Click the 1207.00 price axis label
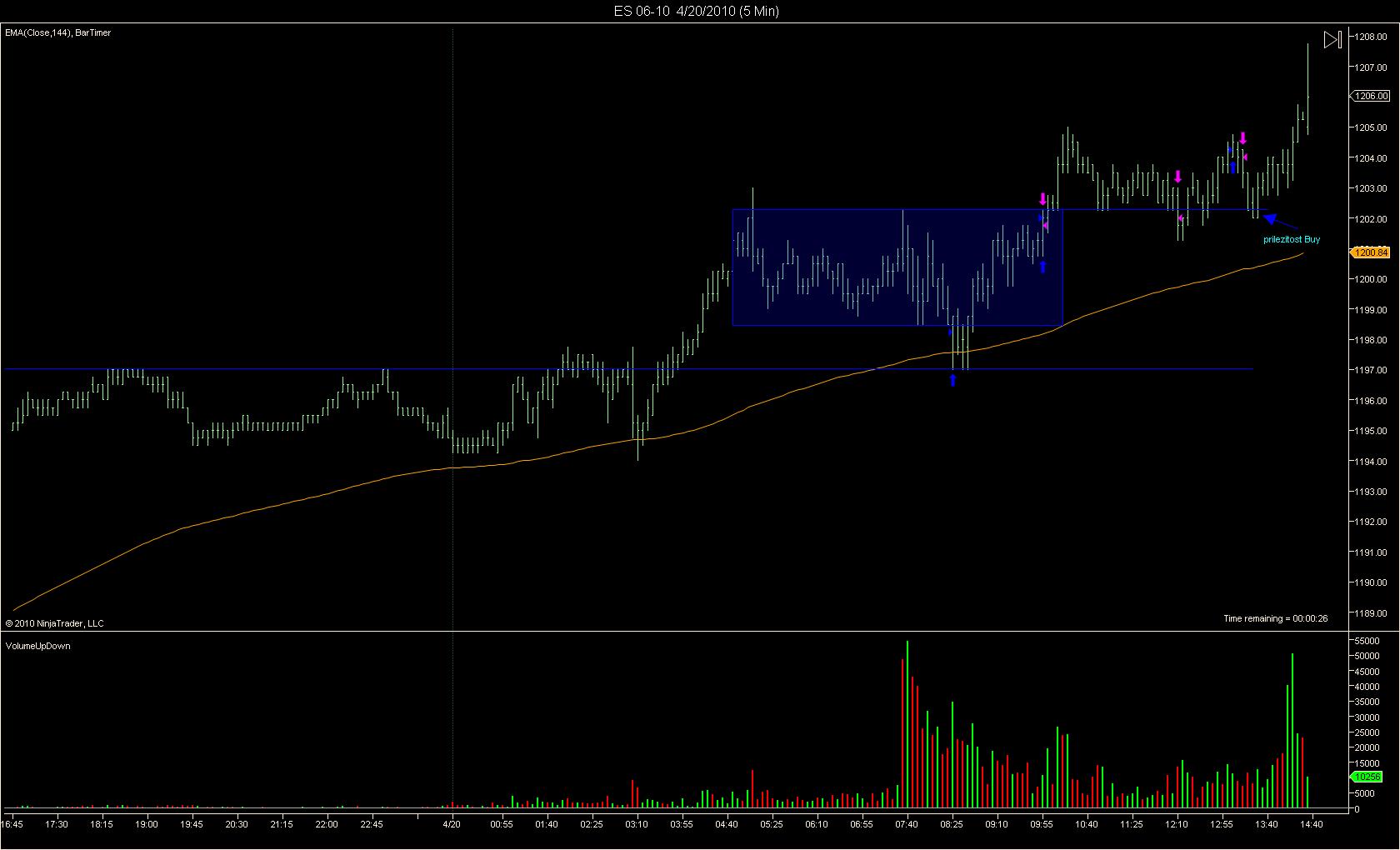The image size is (1400, 850). pyautogui.click(x=1371, y=67)
